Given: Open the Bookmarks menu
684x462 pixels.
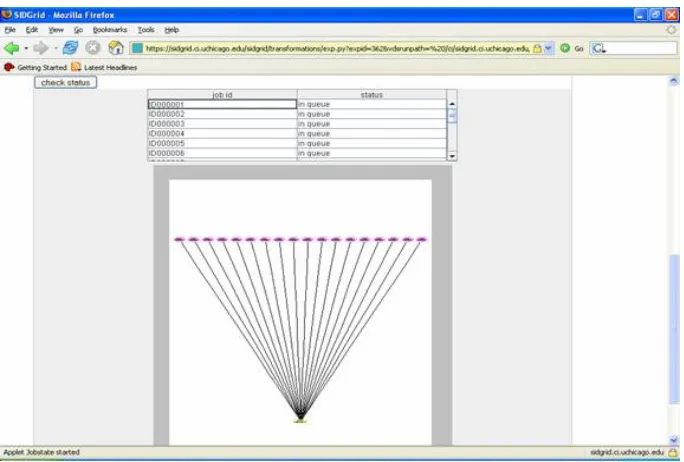Looking at the screenshot, I should (110, 30).
